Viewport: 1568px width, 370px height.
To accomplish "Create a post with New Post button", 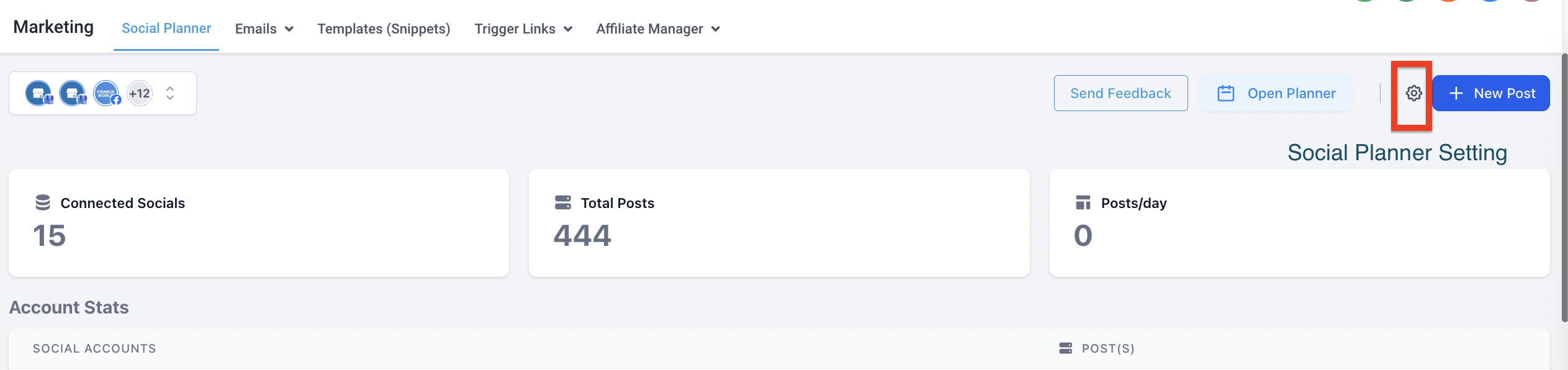I will (x=1491, y=94).
